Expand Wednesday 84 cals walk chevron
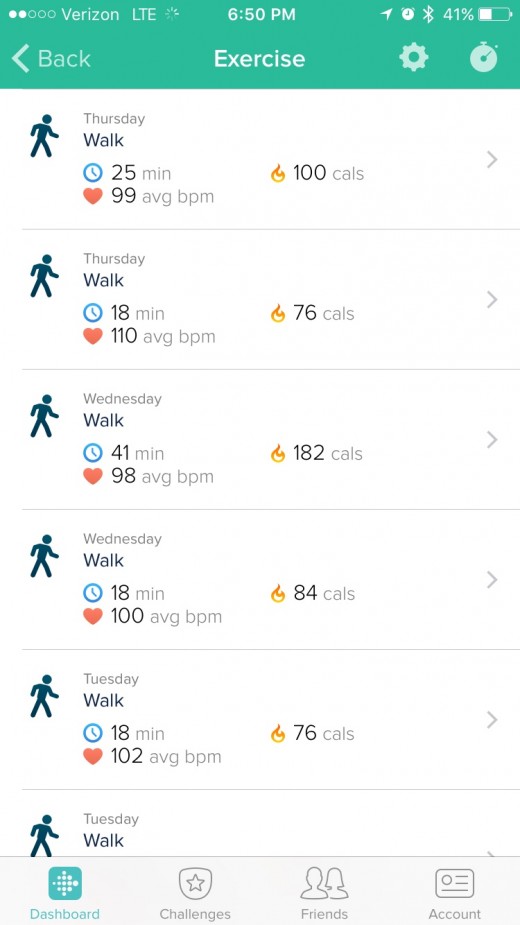Screen dimensions: 520x925 click(492, 580)
